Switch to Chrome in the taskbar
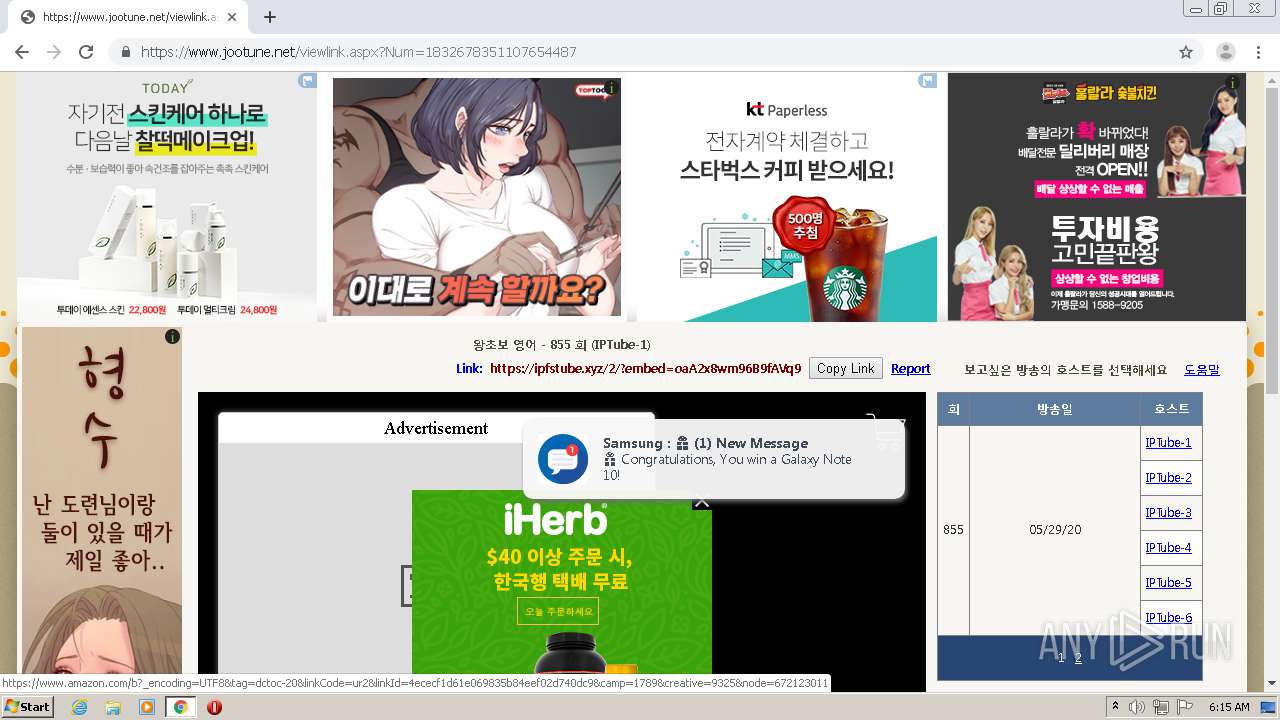 pyautogui.click(x=180, y=707)
